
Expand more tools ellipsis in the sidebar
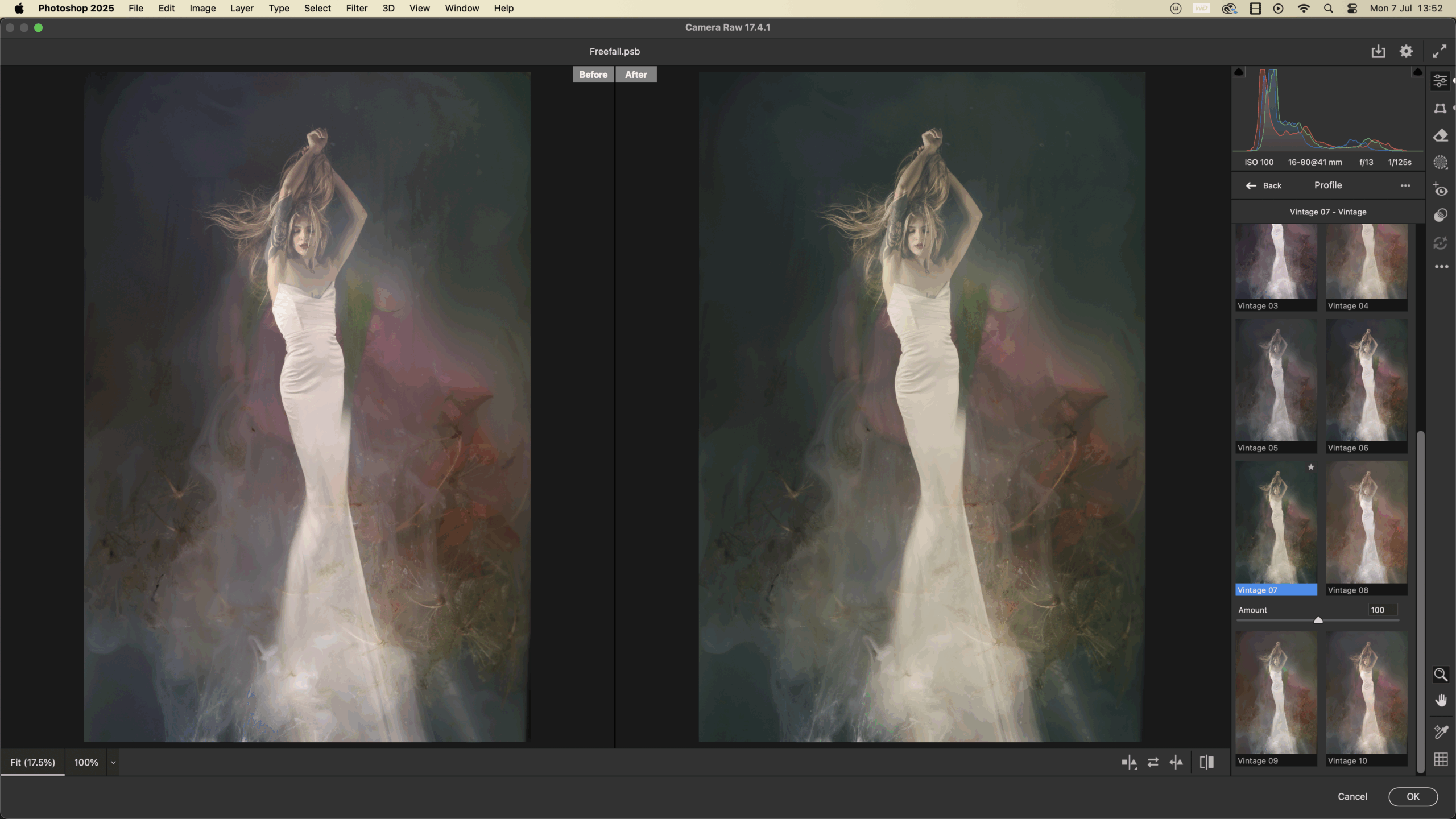(x=1441, y=267)
